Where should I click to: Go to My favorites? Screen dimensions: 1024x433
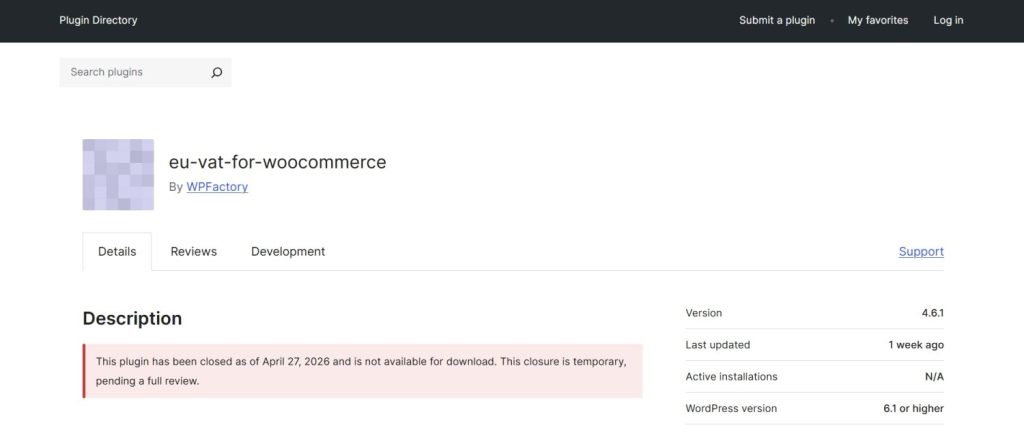coord(878,20)
